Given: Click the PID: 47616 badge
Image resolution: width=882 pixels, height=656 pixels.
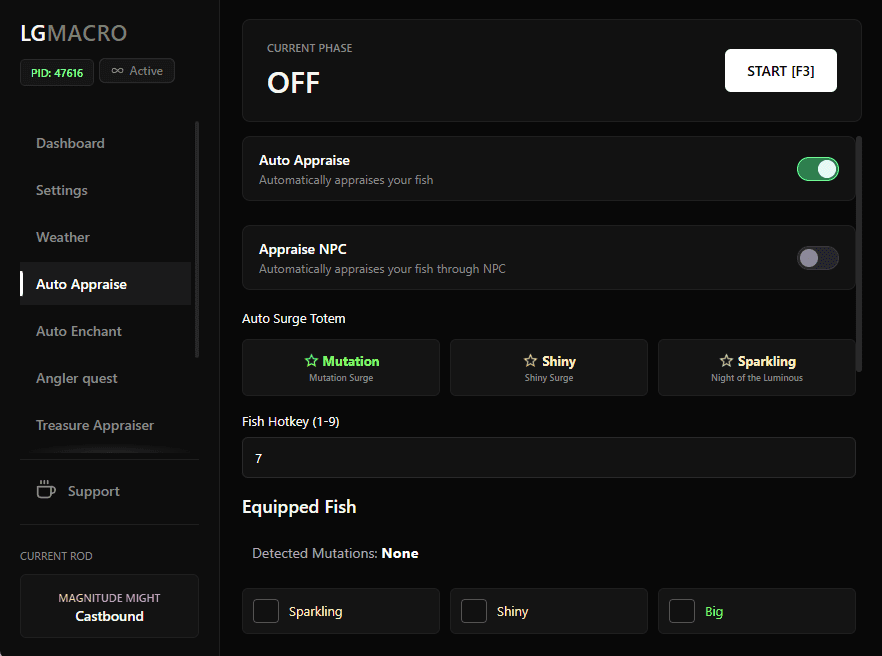Looking at the screenshot, I should coord(57,73).
